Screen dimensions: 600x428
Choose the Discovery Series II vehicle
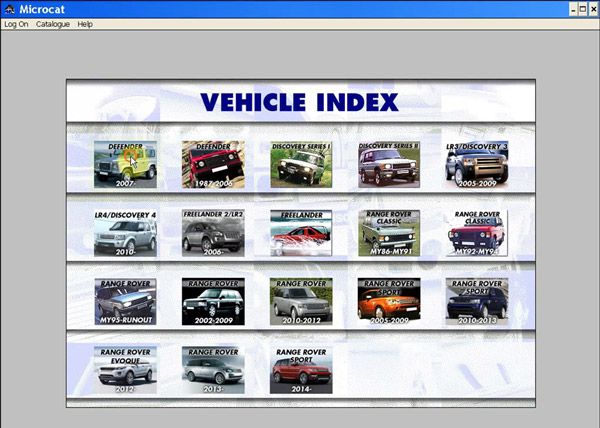tap(389, 164)
